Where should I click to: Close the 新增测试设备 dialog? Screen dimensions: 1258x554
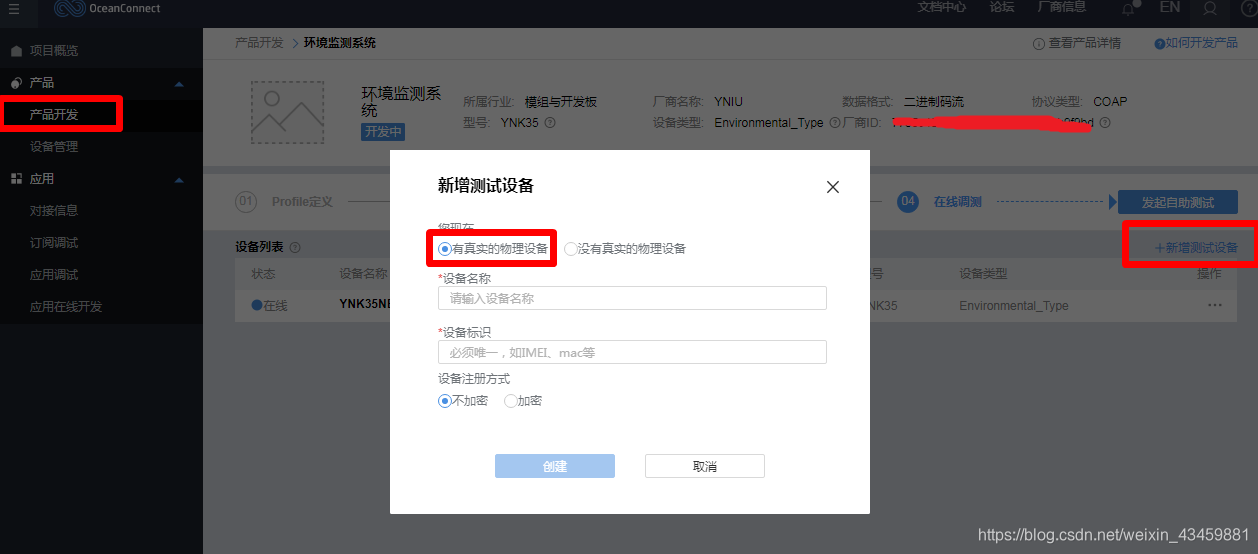pyautogui.click(x=833, y=187)
